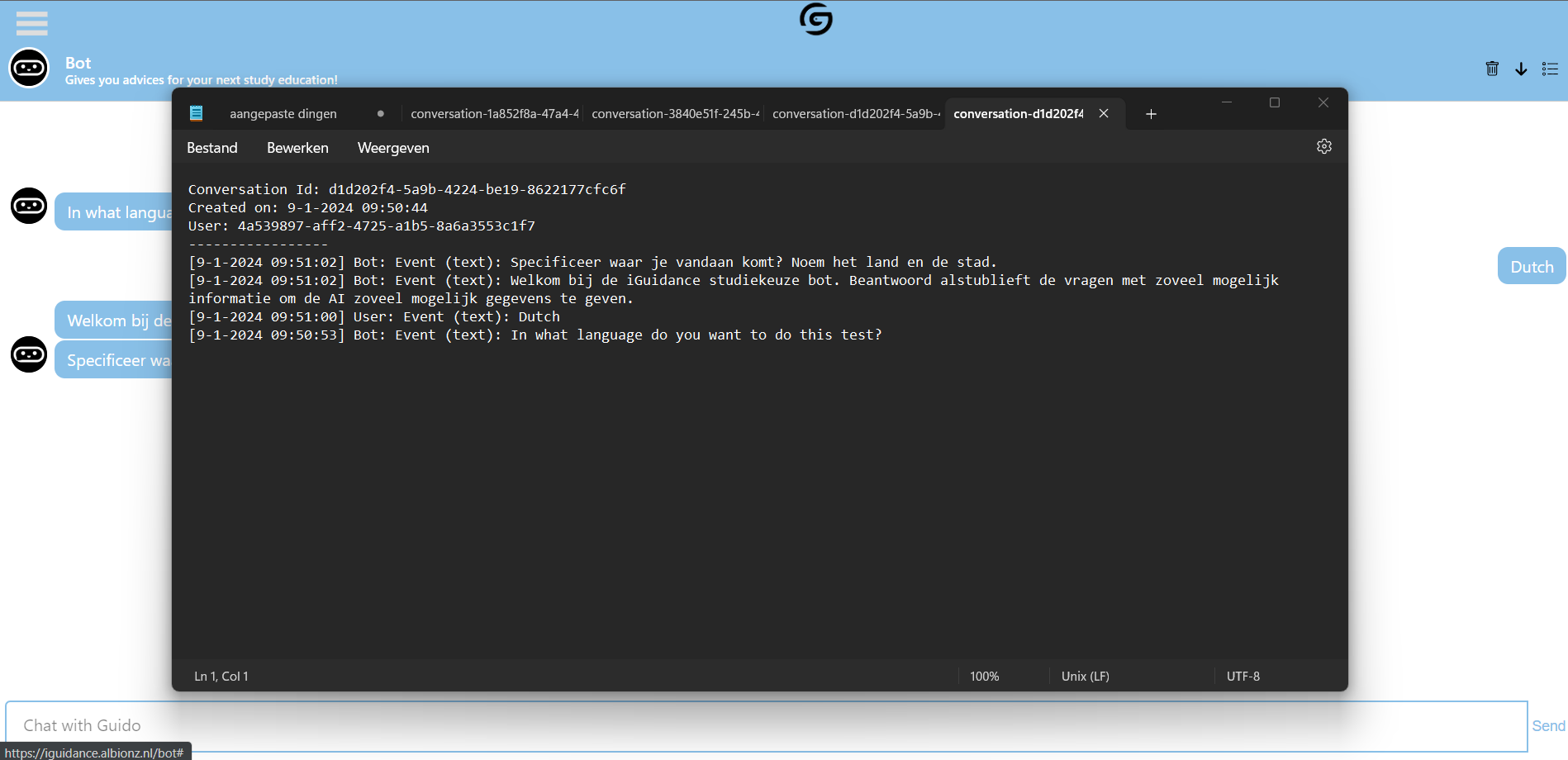Close the active conversation-d1d202f4 tab

click(1104, 113)
